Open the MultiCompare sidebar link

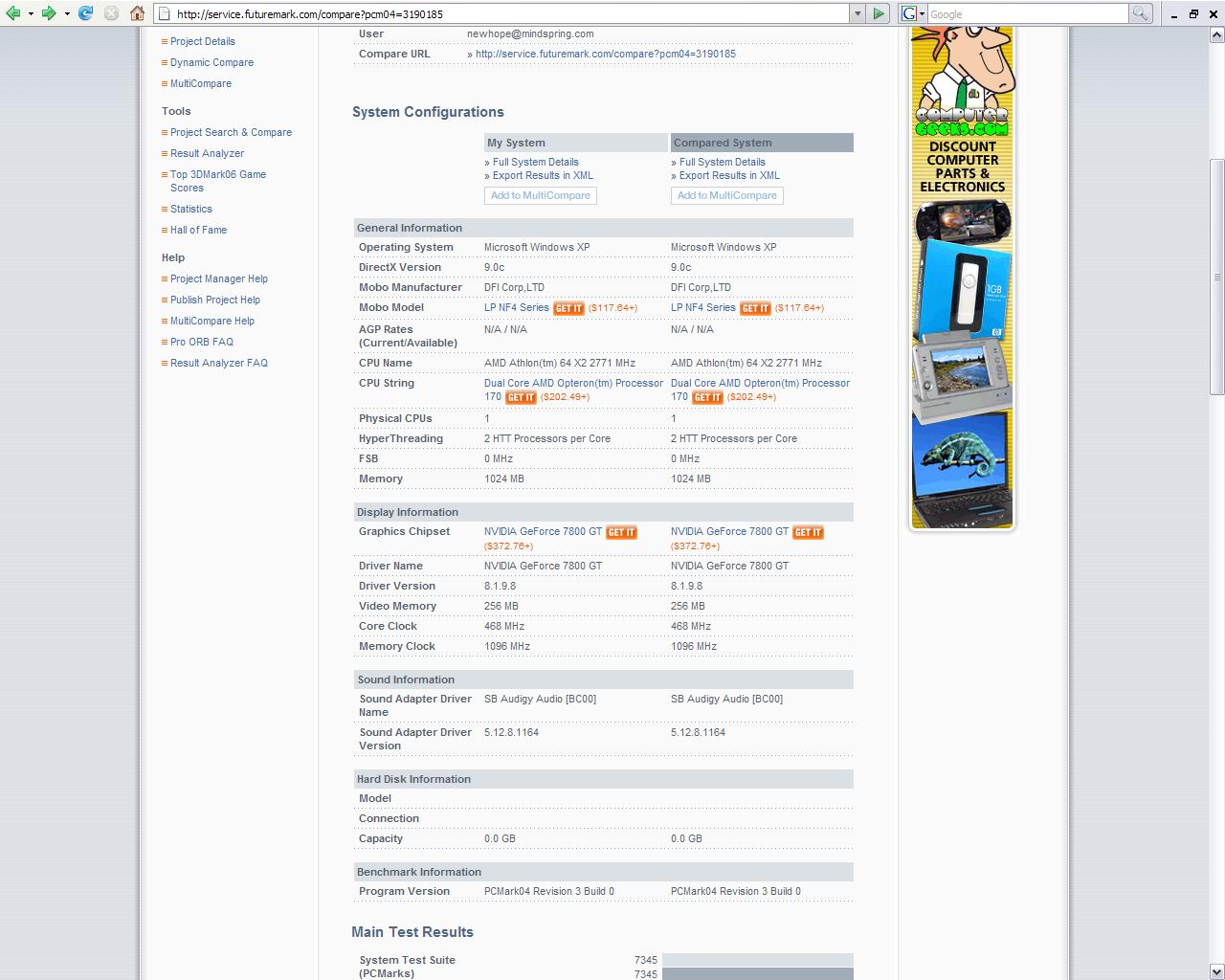pyautogui.click(x=201, y=83)
